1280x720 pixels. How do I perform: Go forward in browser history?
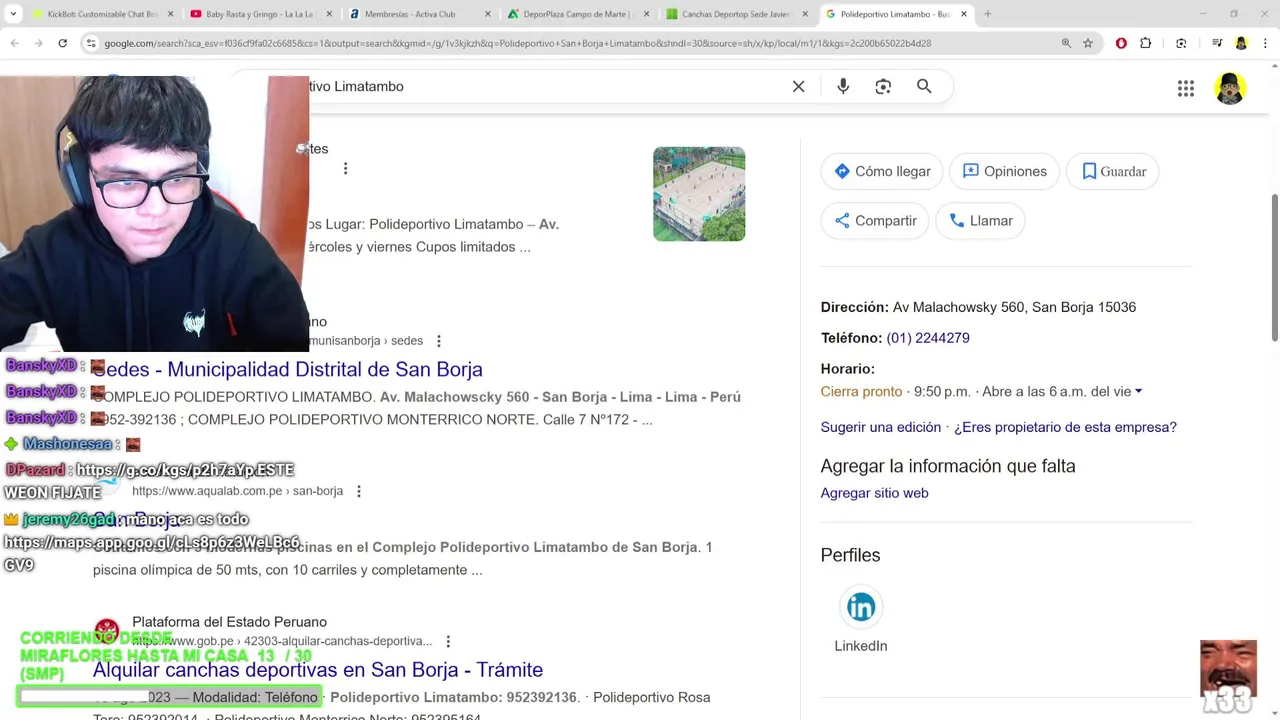[x=38, y=43]
